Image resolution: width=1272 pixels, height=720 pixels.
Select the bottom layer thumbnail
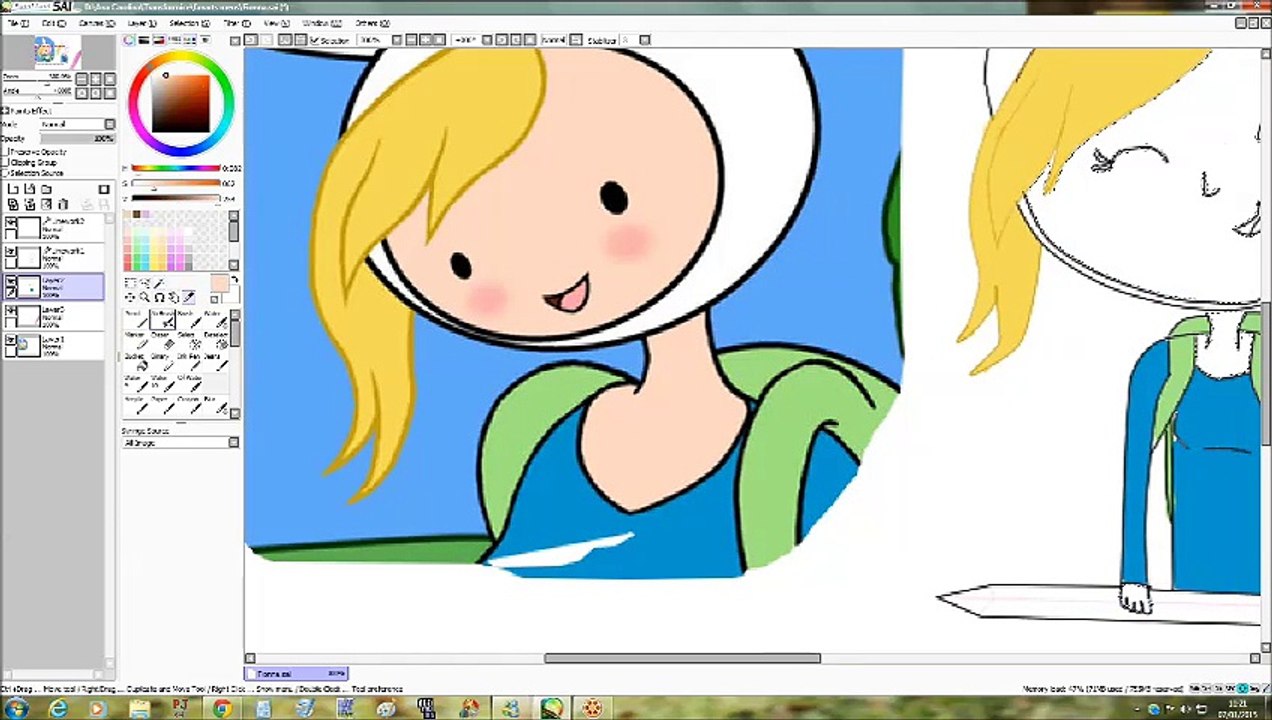pos(30,344)
